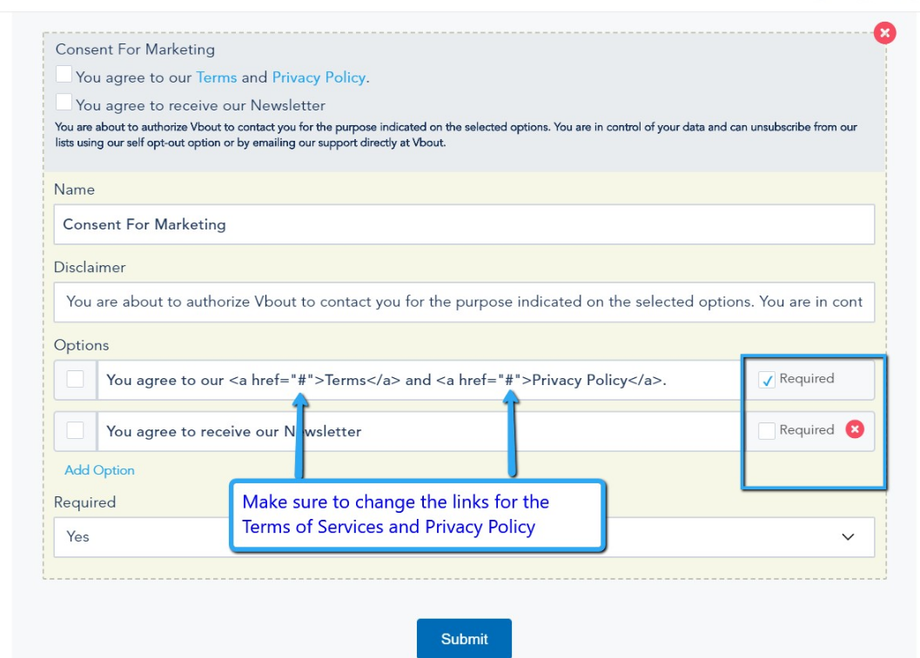920x658 pixels.
Task: Edit the Terms and Privacy Policy option text
Action: point(420,380)
